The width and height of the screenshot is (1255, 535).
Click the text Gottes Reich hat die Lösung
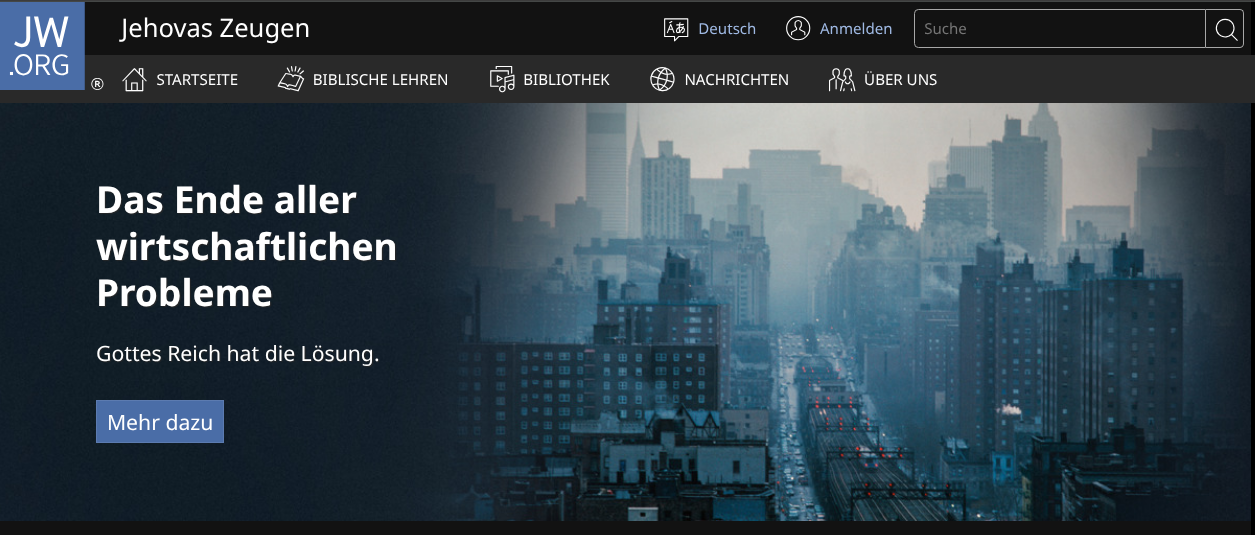238,354
